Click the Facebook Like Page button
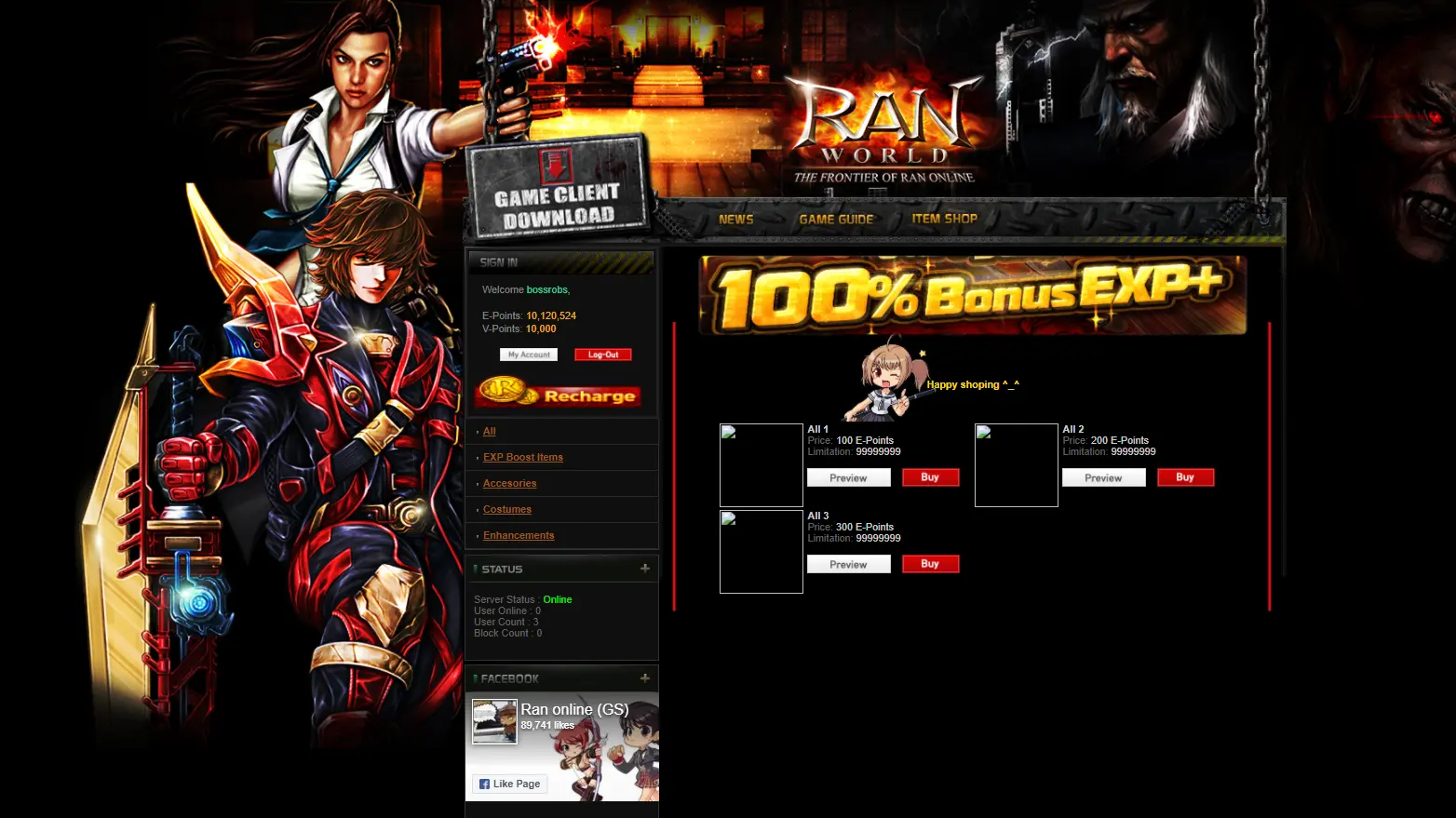 pyautogui.click(x=509, y=784)
